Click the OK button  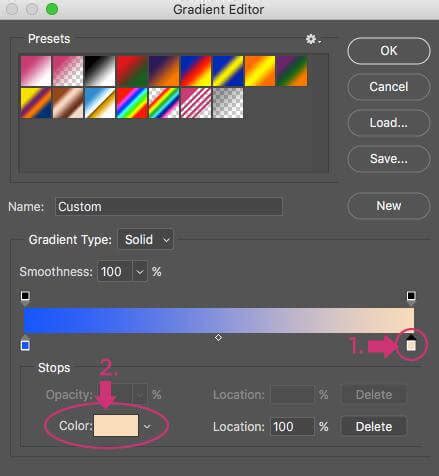389,51
